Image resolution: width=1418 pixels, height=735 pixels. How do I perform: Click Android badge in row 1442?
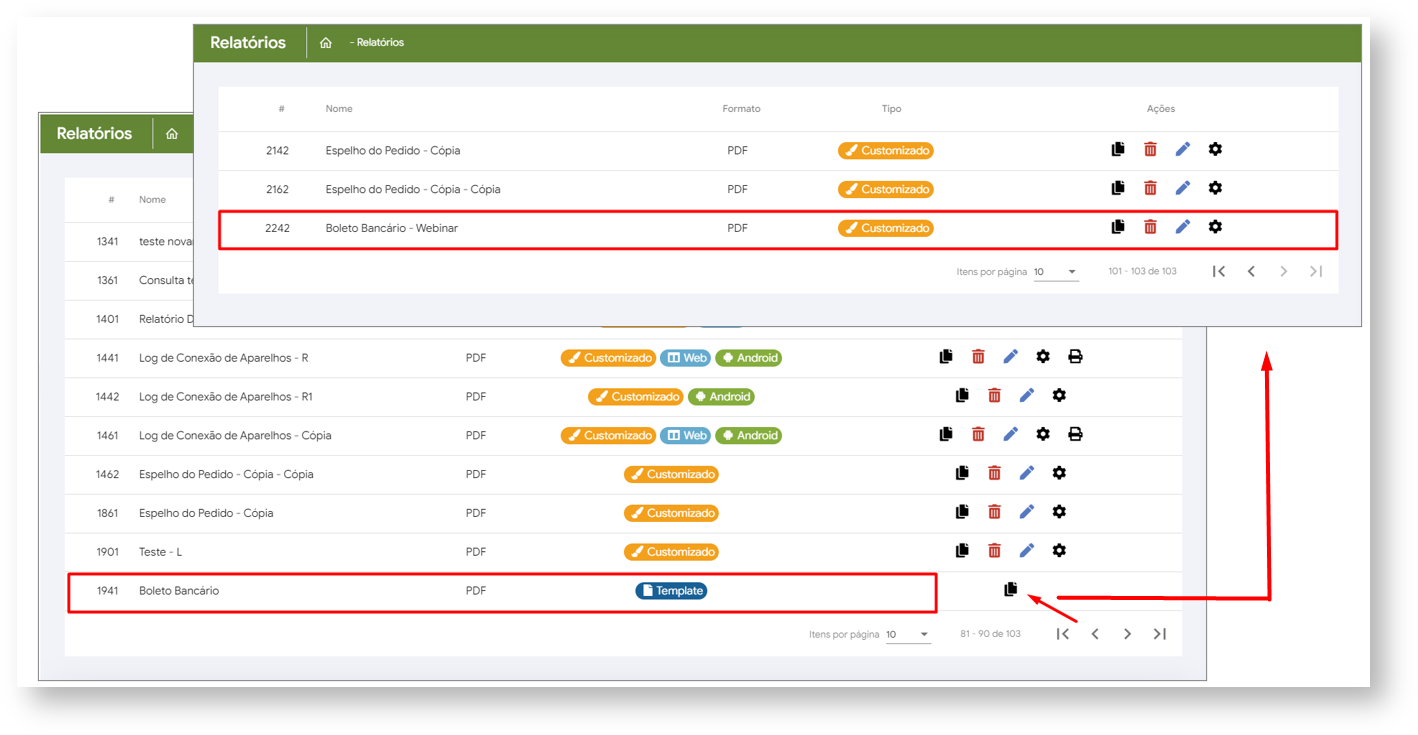coord(721,397)
